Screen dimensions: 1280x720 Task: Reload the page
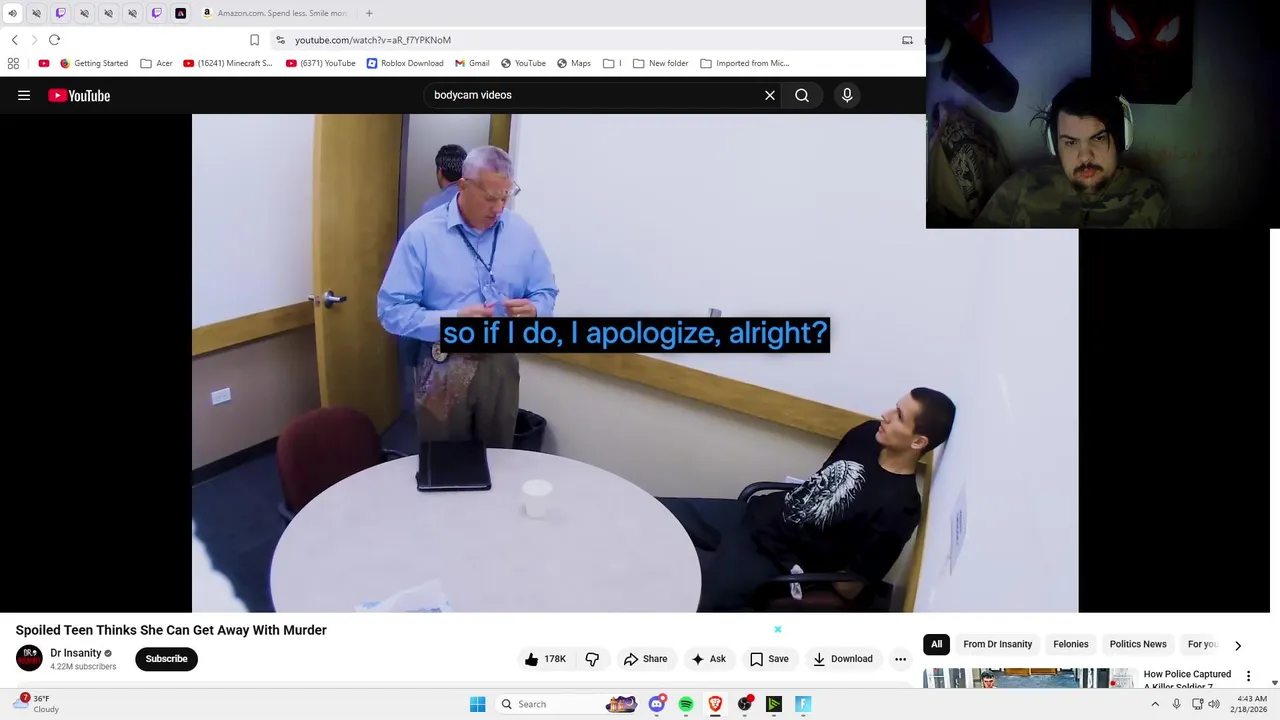pos(54,40)
